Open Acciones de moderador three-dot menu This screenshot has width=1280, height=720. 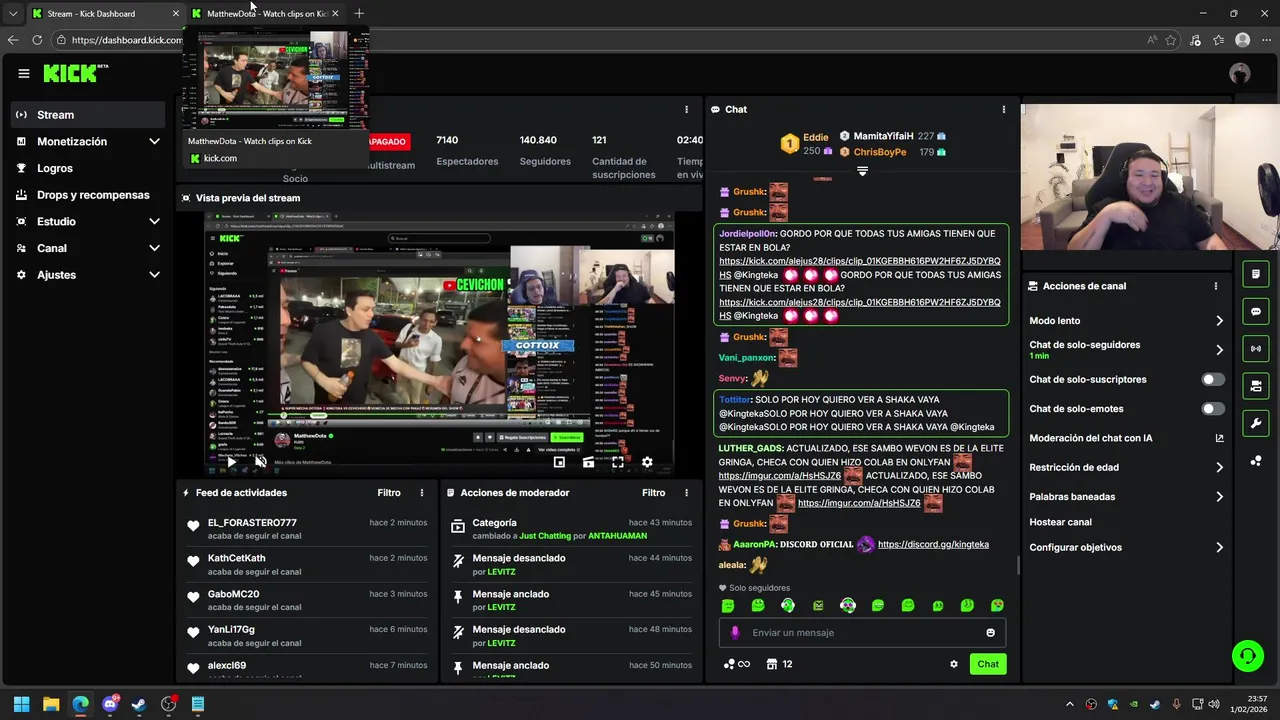point(686,493)
